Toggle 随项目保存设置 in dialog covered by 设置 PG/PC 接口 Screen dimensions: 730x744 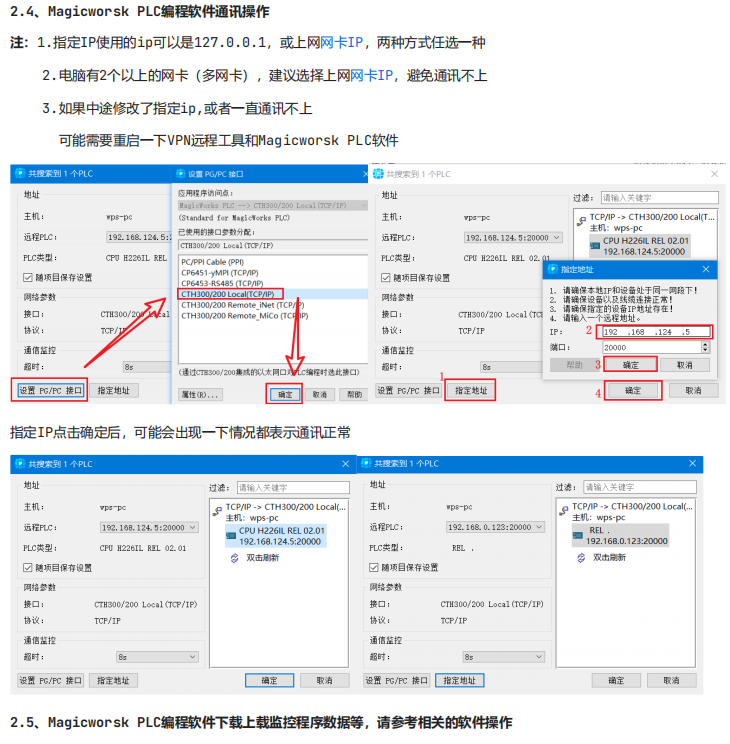[28, 277]
